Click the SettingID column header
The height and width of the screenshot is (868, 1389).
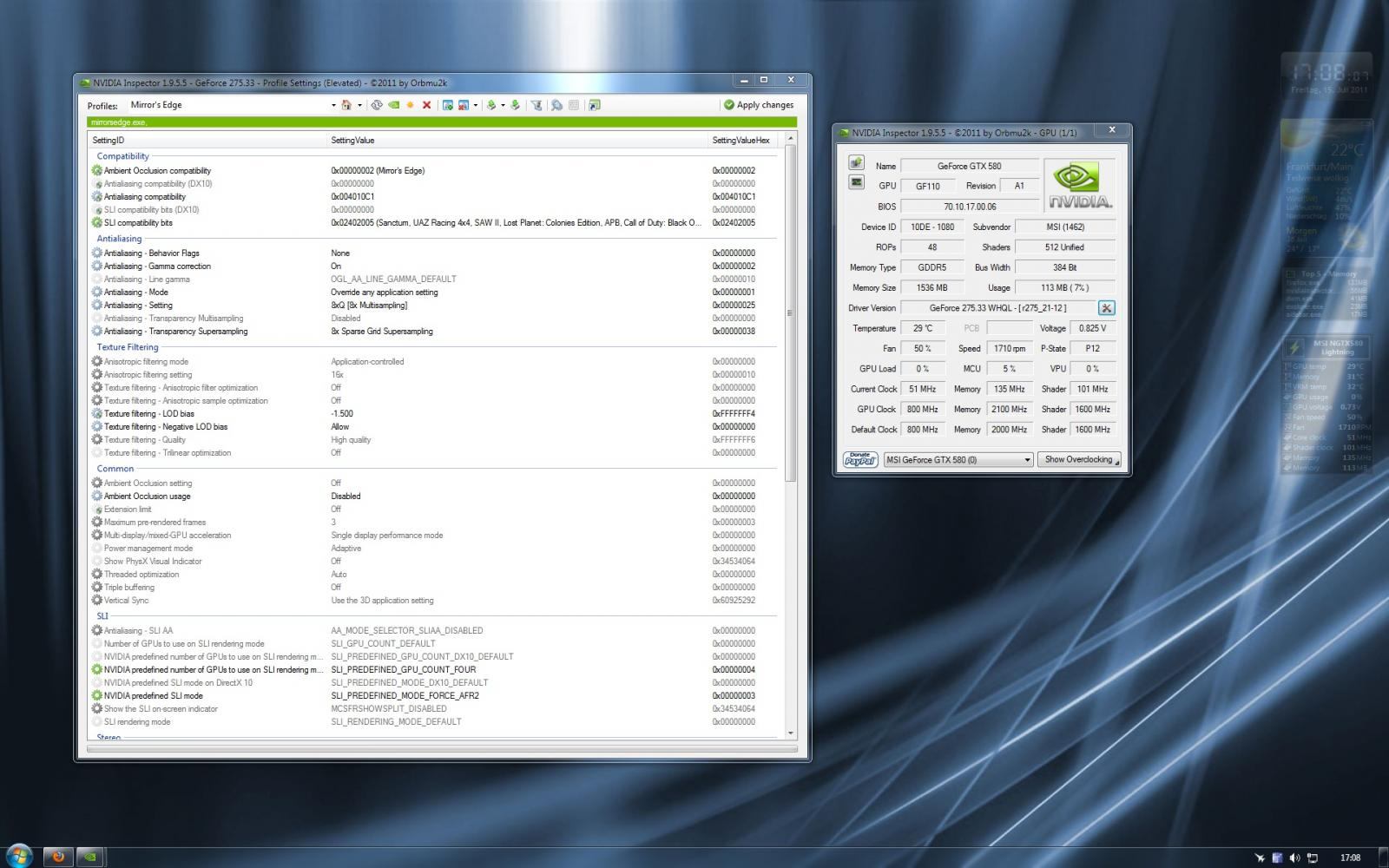tap(208, 140)
